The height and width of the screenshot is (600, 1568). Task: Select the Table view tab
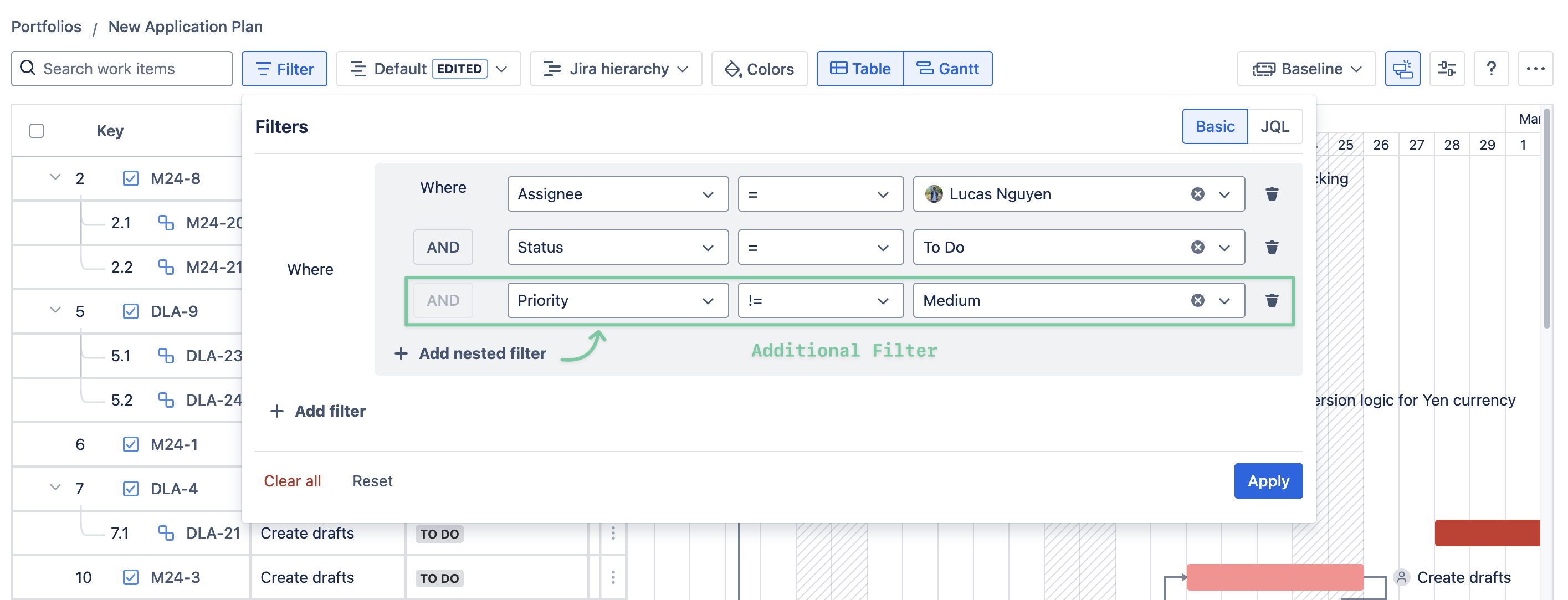tap(860, 69)
